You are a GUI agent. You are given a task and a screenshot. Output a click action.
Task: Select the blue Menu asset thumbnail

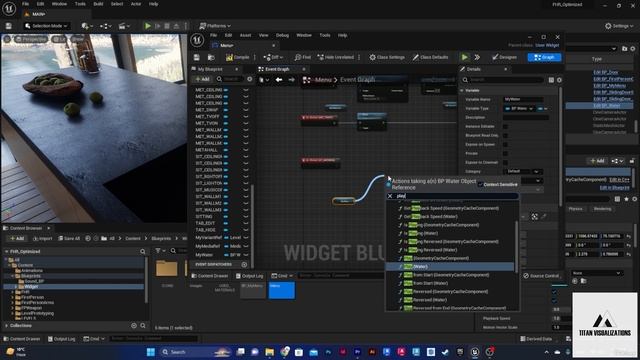(x=281, y=291)
